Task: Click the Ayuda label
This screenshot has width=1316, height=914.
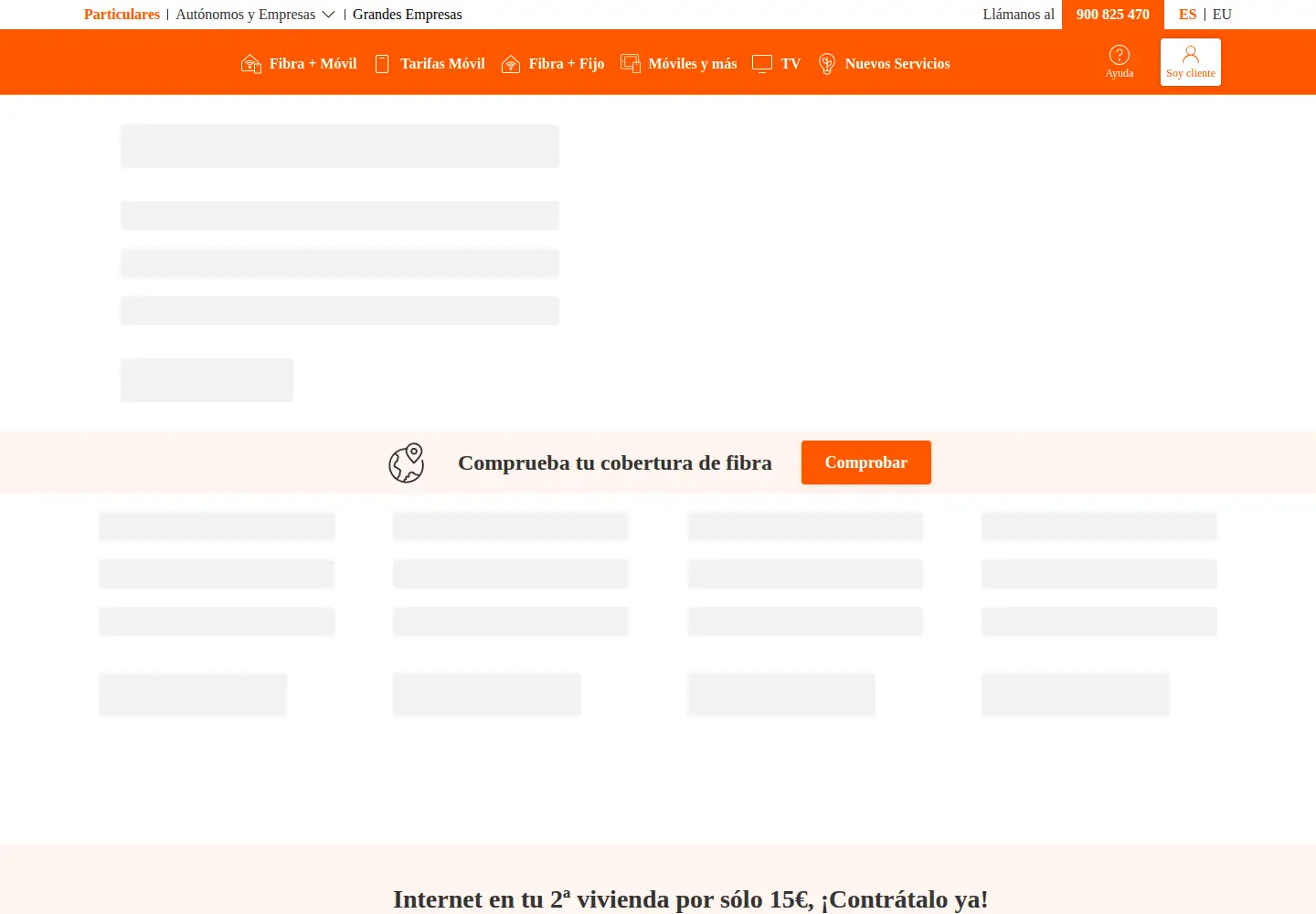Action: coord(1120,74)
